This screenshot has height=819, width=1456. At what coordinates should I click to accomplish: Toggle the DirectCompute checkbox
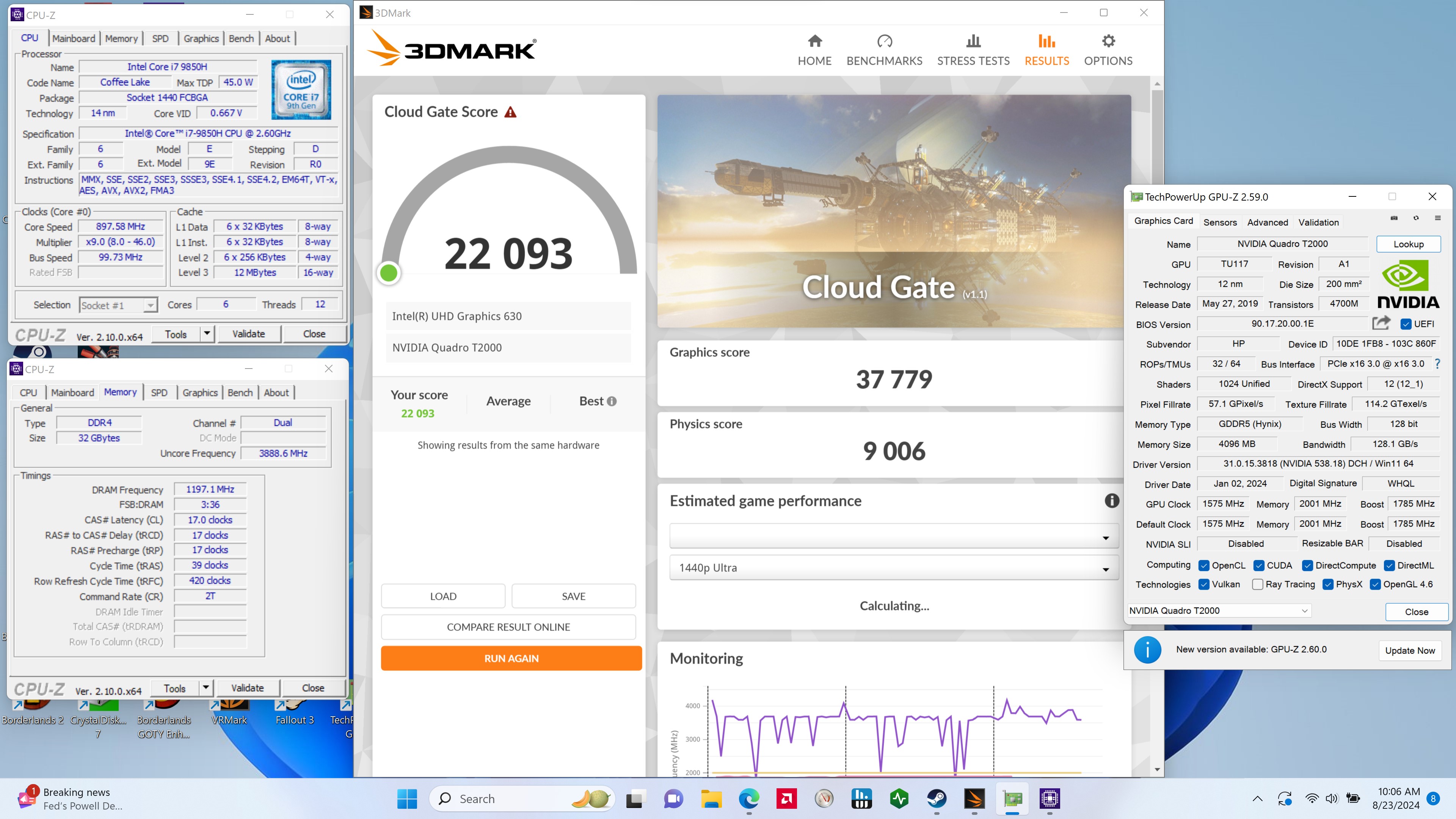[1307, 566]
